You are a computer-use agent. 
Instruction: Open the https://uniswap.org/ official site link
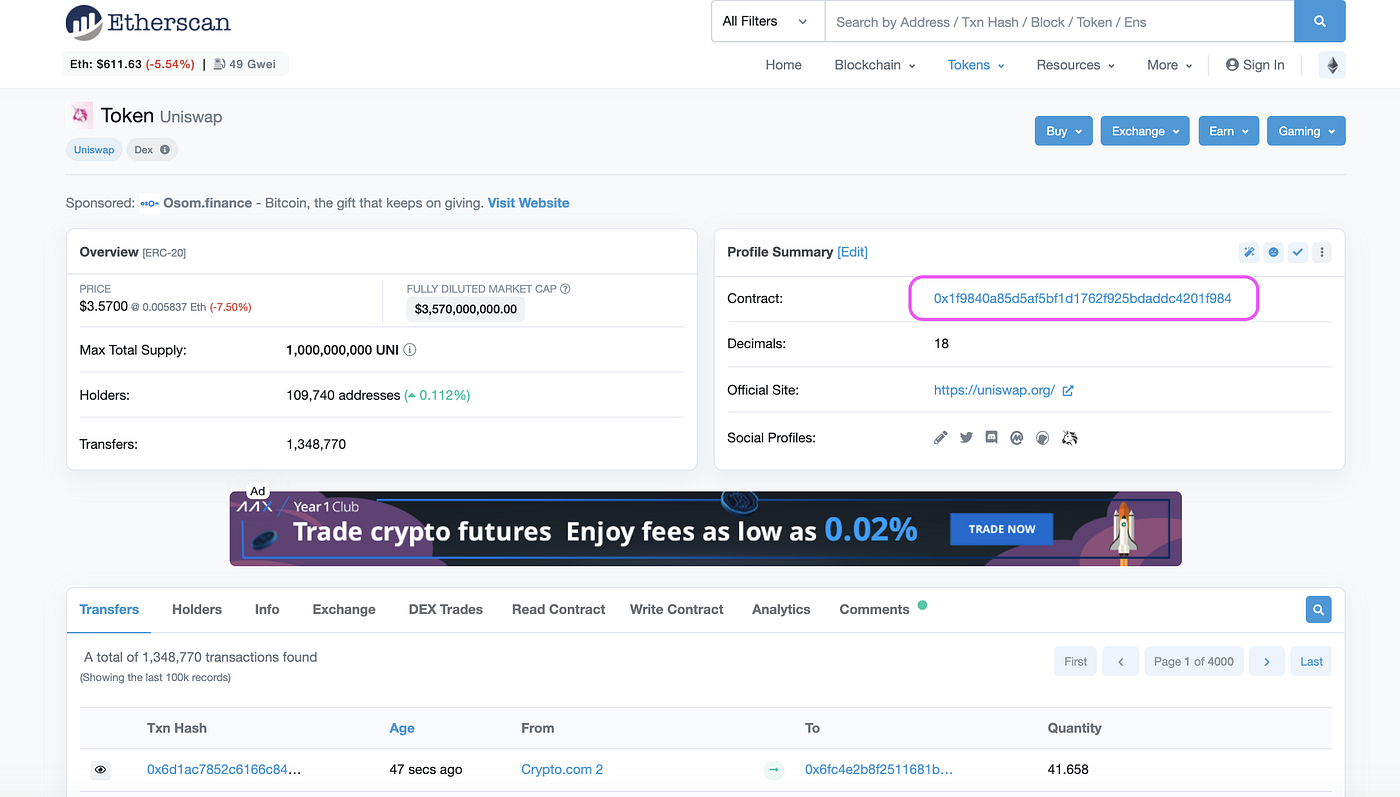pyautogui.click(x=994, y=391)
